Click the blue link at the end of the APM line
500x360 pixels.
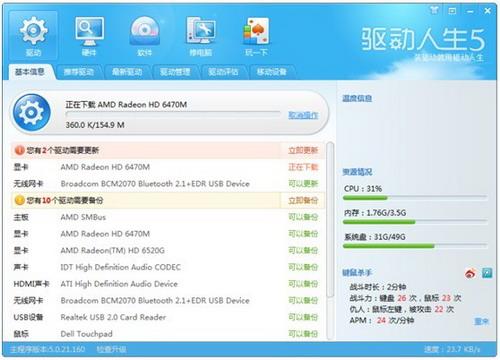coord(481,321)
